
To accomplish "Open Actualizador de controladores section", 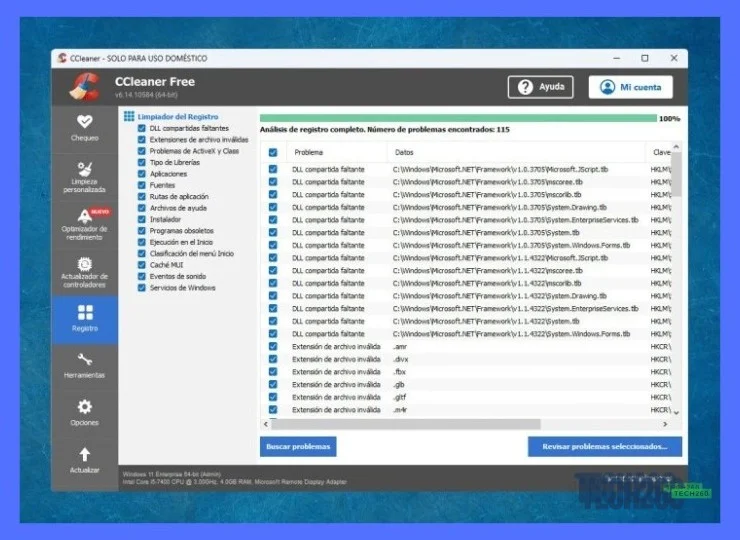I will click(84, 272).
